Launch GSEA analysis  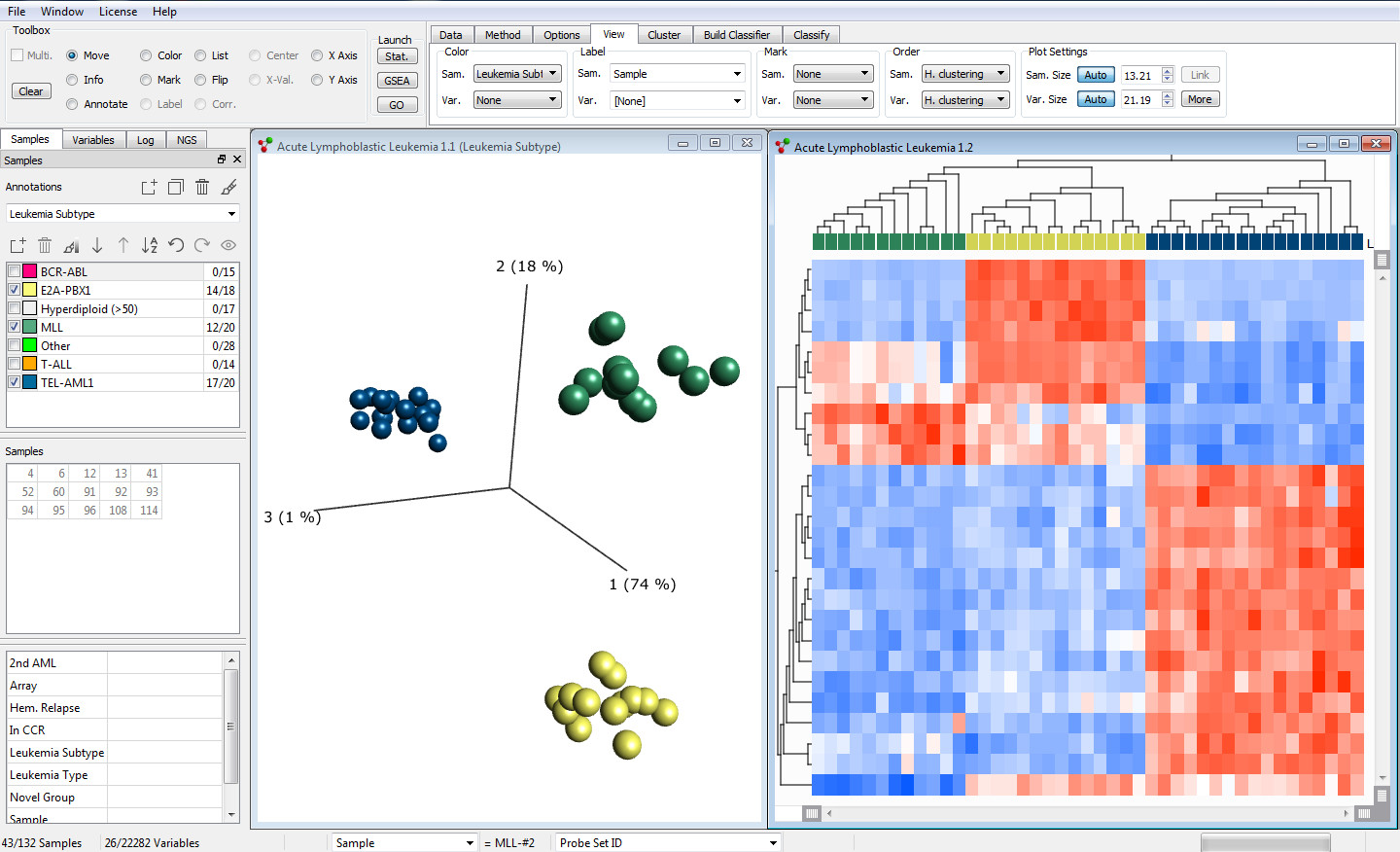click(397, 80)
